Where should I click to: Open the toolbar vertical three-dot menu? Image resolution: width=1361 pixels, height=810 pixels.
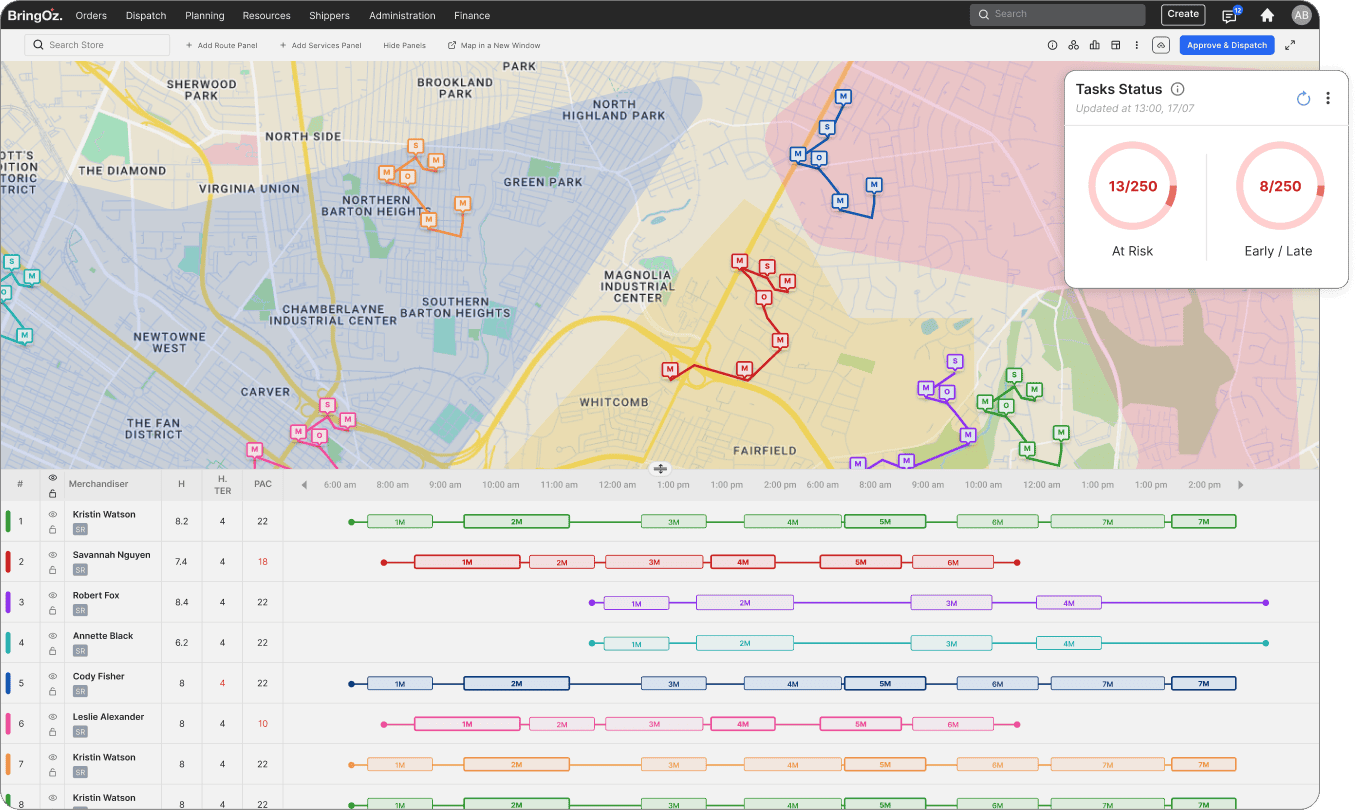1137,45
